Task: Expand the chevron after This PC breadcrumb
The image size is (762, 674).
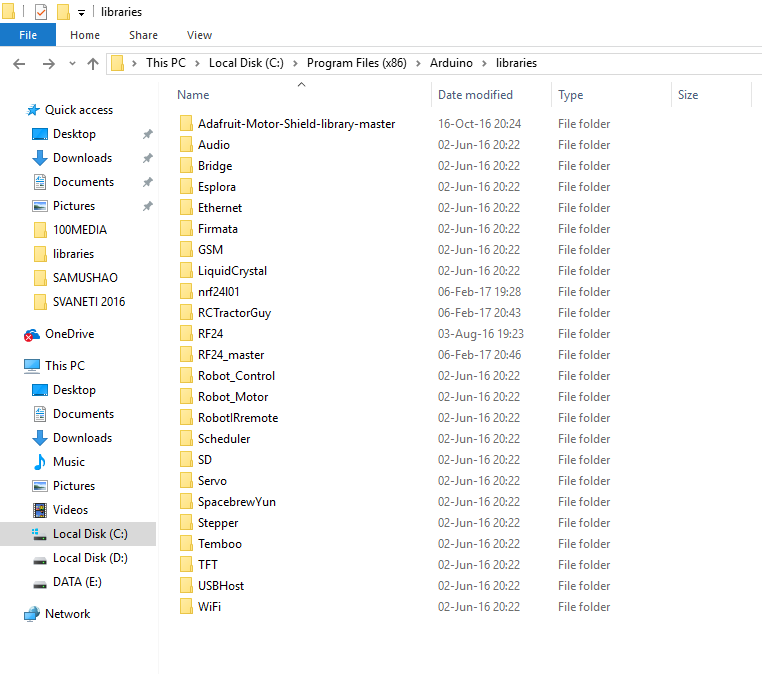Action: (x=197, y=64)
